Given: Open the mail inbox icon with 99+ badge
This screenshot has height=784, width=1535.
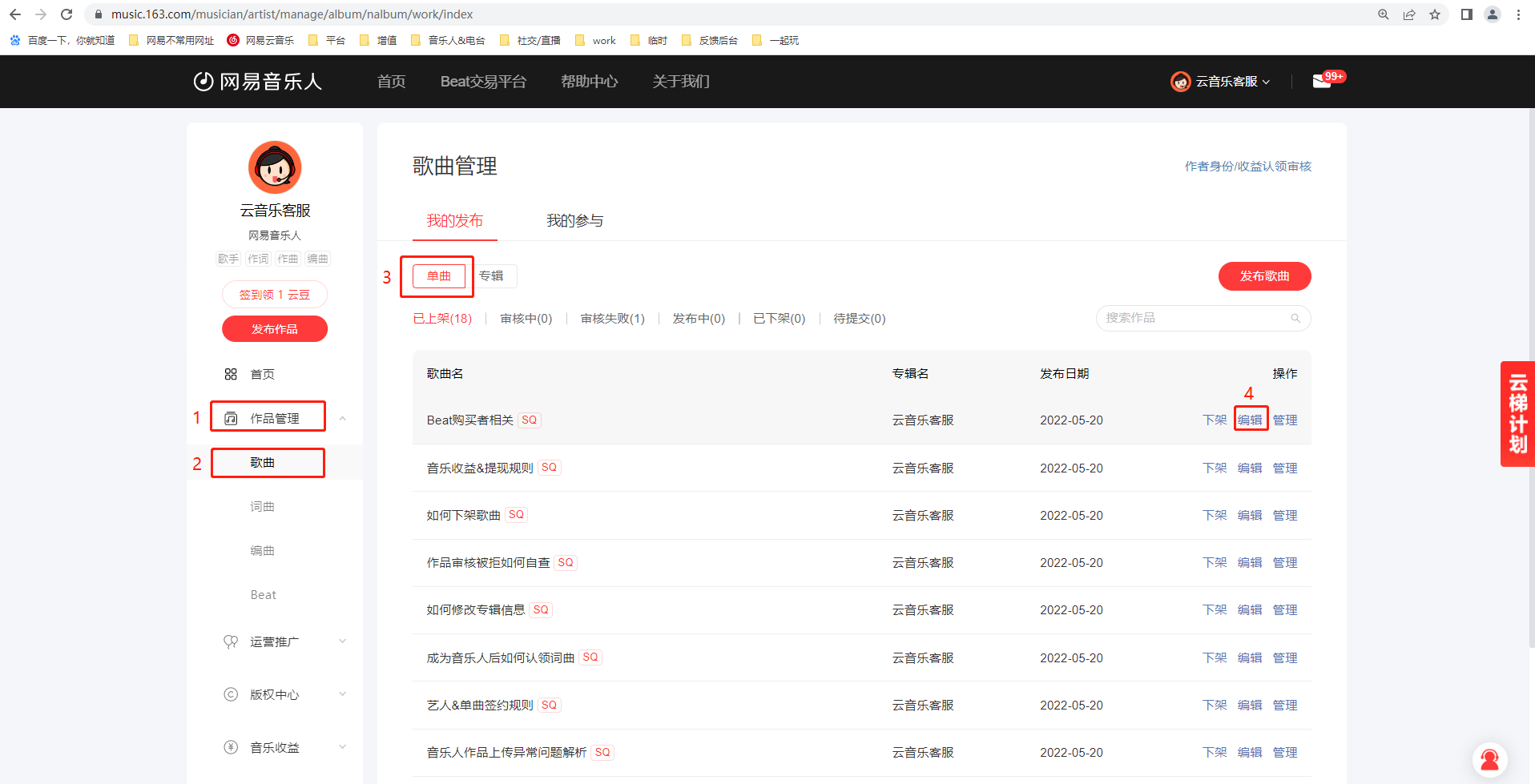Looking at the screenshot, I should (1322, 81).
